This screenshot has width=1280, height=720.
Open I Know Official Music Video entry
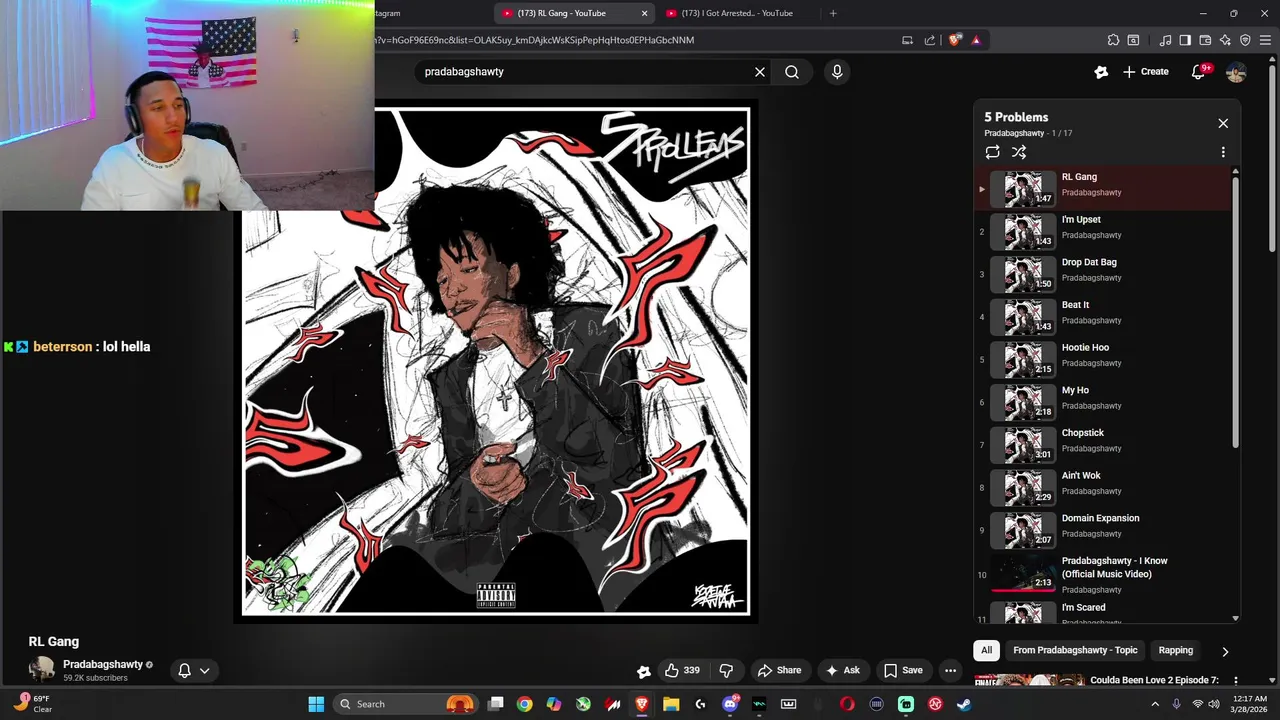click(1103, 575)
